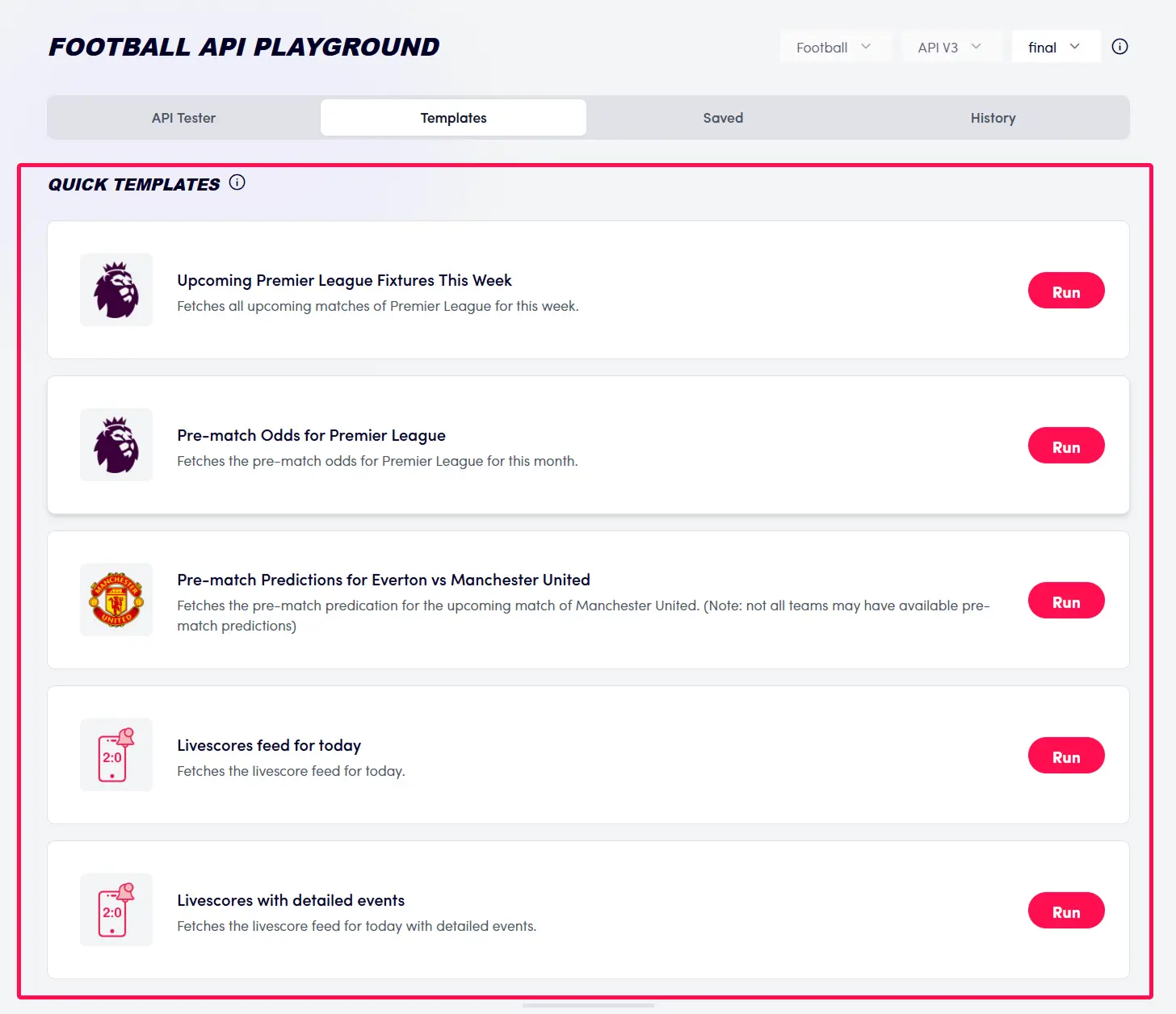Open the info icon beside Quick Templates
1176x1014 pixels.
(237, 182)
